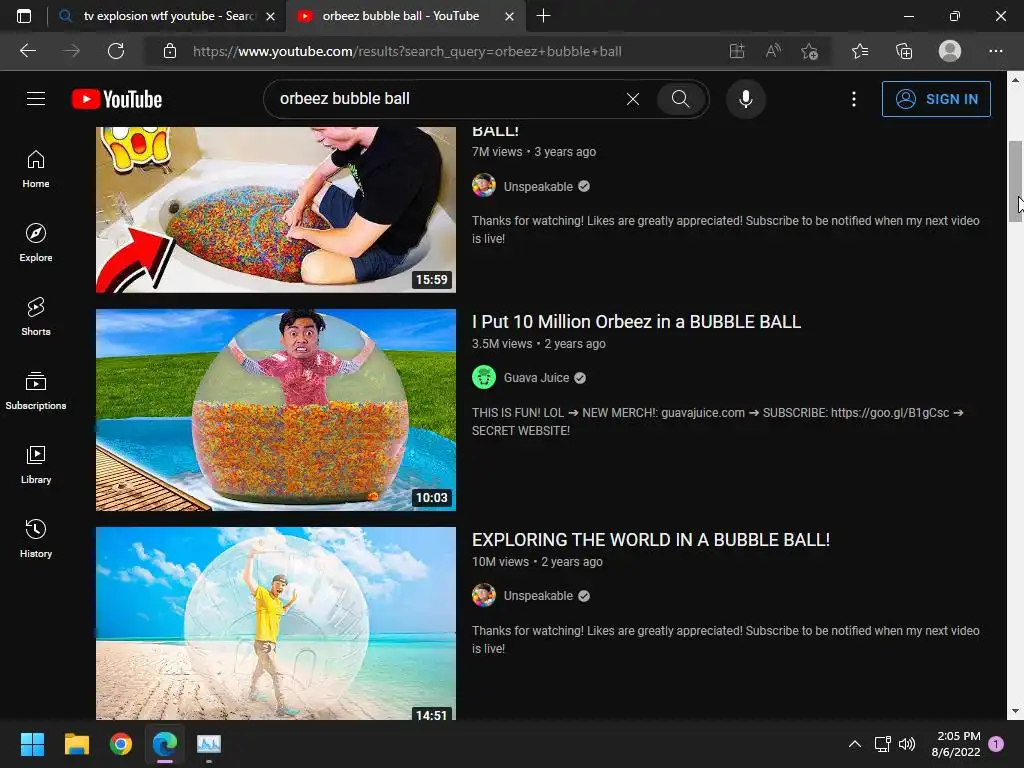Click the page vertical scrollbar thumb
Viewport: 1024px width, 768px height.
click(1015, 182)
